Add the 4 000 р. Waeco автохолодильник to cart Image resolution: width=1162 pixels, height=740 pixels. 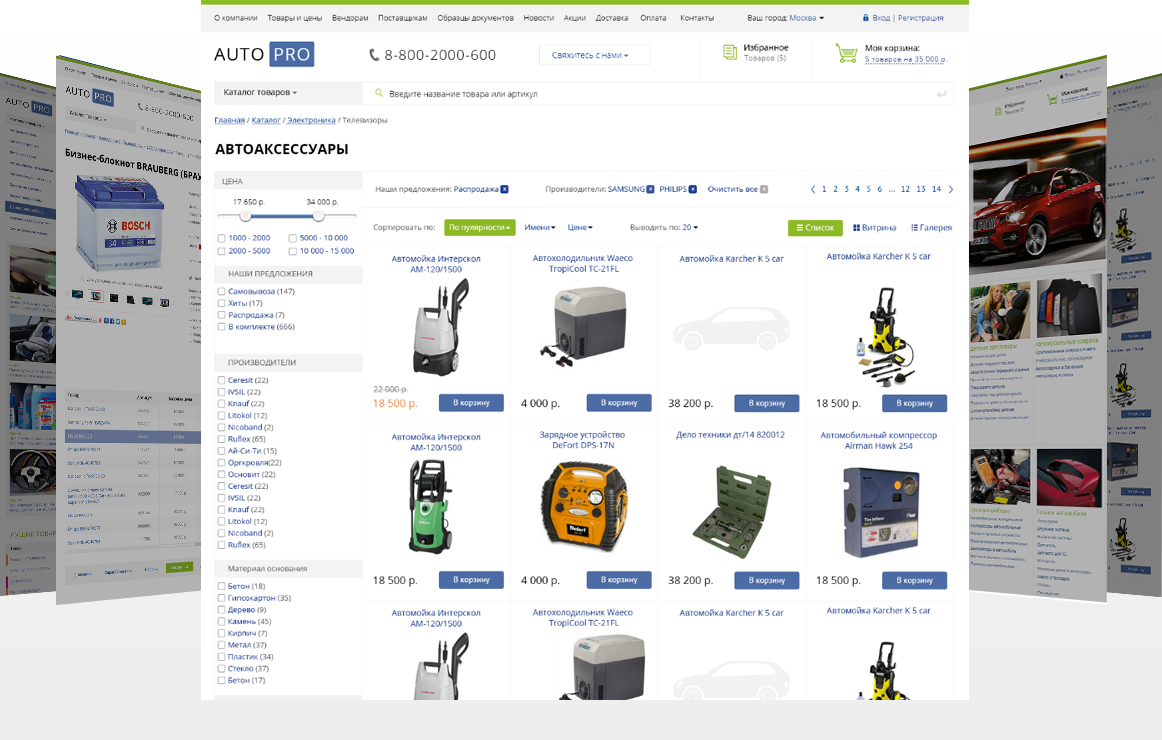(618, 403)
